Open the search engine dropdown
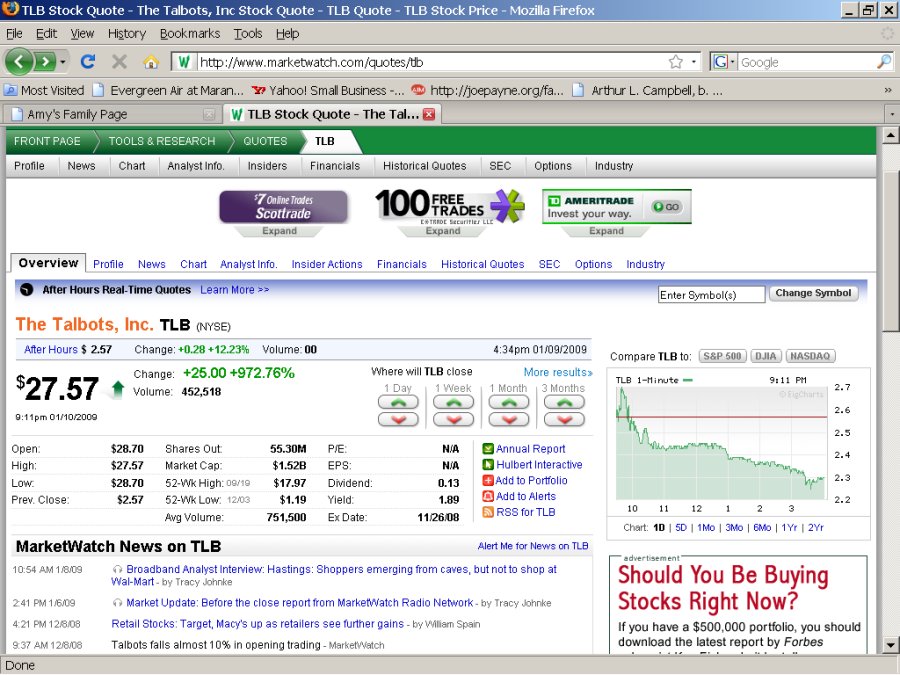900x675 pixels. coord(725,62)
